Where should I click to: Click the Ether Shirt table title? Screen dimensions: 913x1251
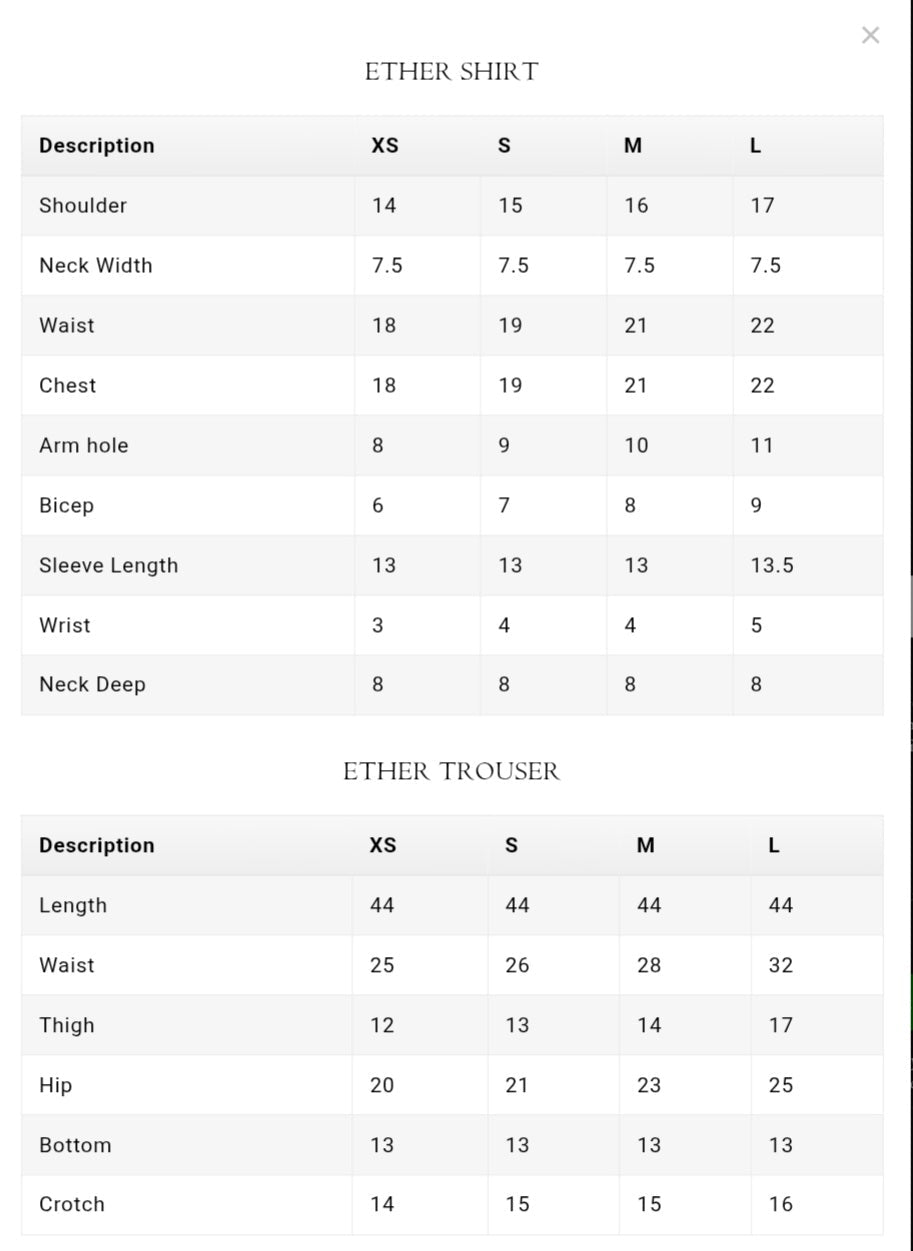click(x=451, y=72)
